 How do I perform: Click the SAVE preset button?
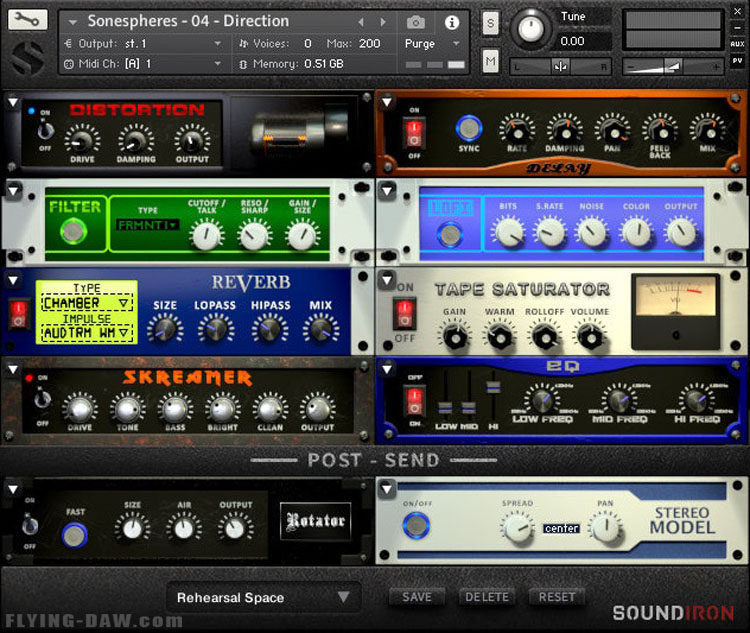pos(417,597)
